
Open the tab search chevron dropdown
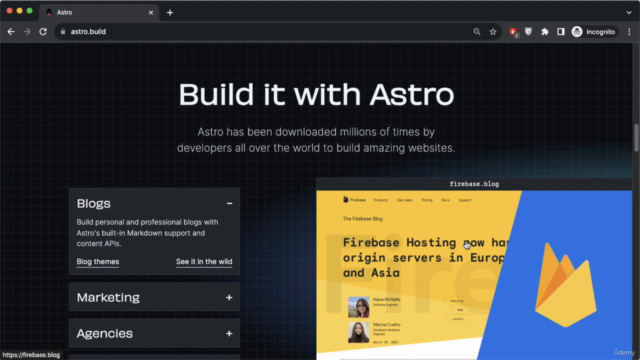[x=629, y=13]
